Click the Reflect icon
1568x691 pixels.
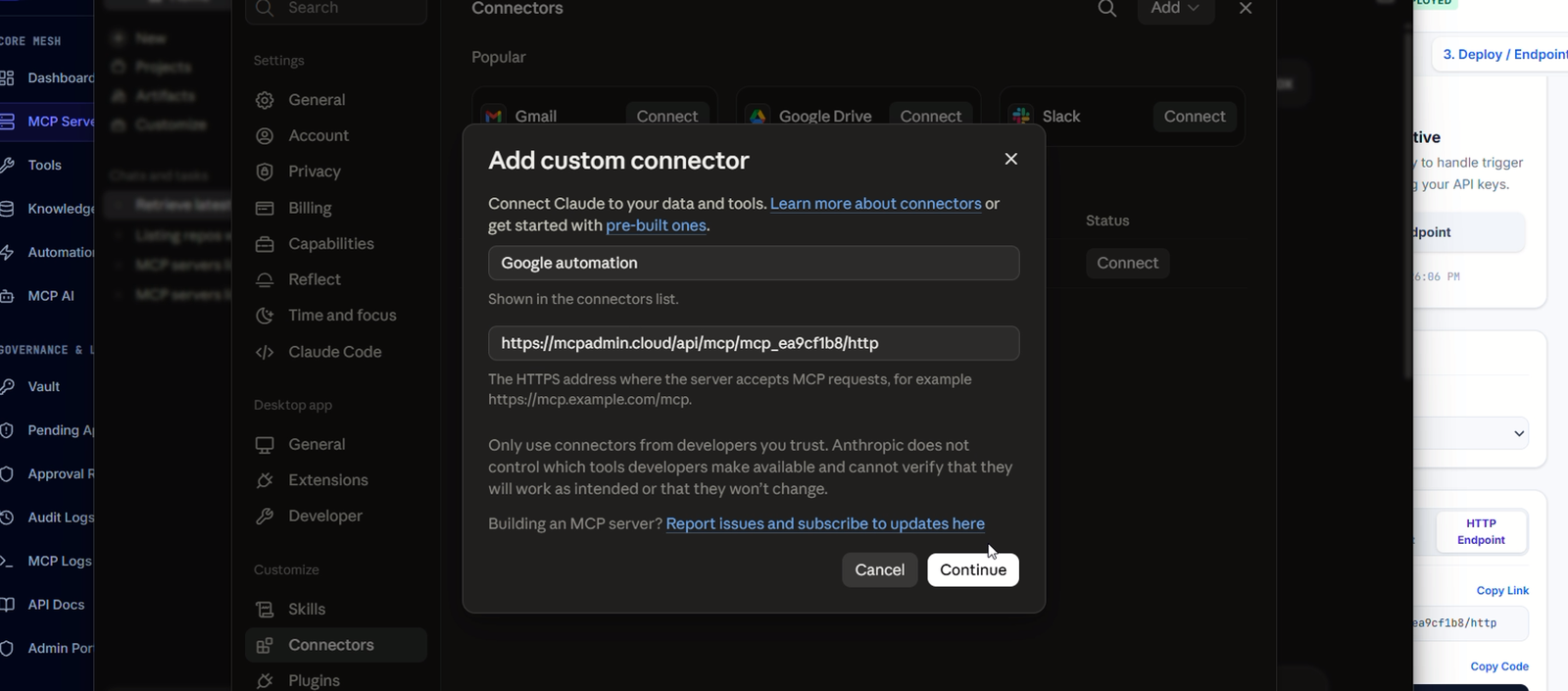[265, 279]
